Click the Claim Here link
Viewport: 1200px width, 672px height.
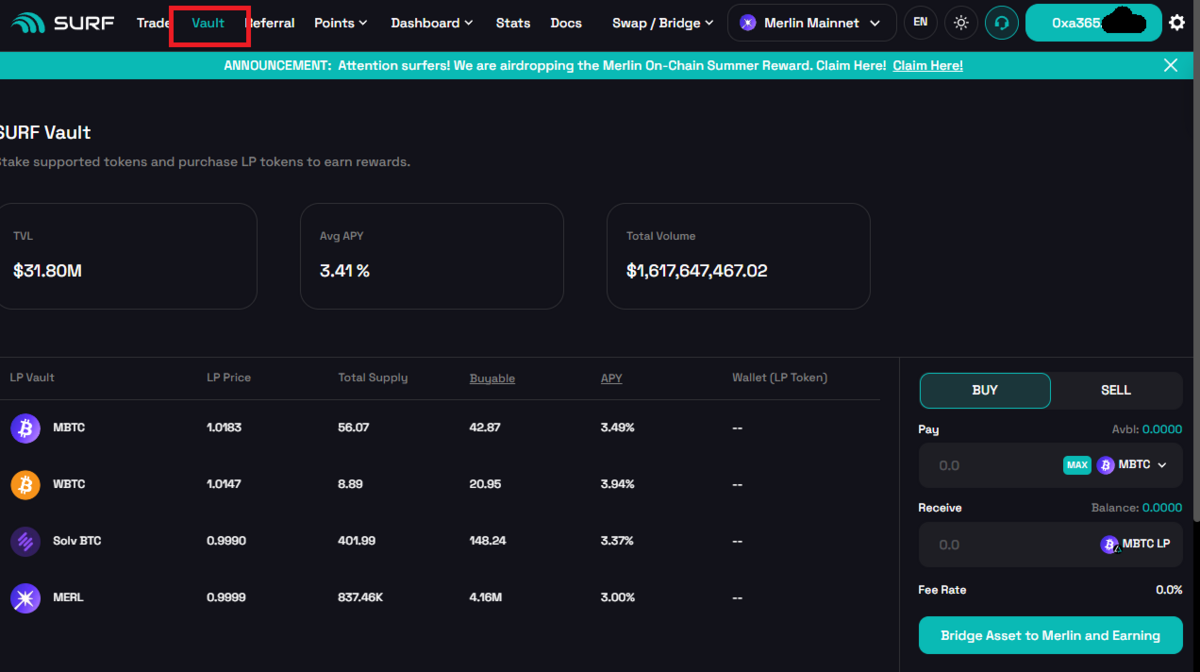click(x=928, y=65)
